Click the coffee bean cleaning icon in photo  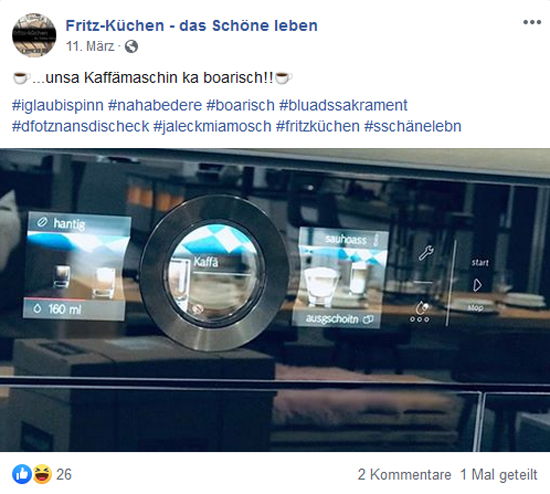(422, 308)
